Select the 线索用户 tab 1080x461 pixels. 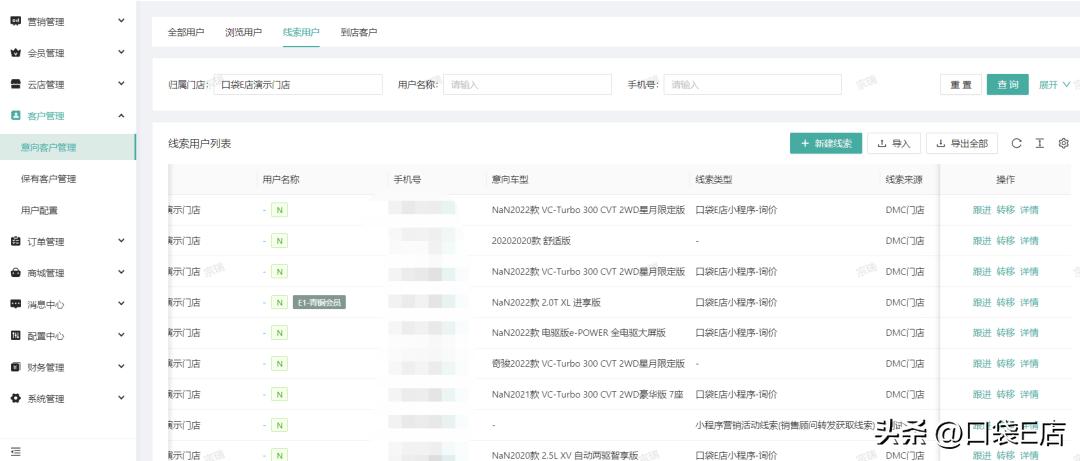point(301,32)
